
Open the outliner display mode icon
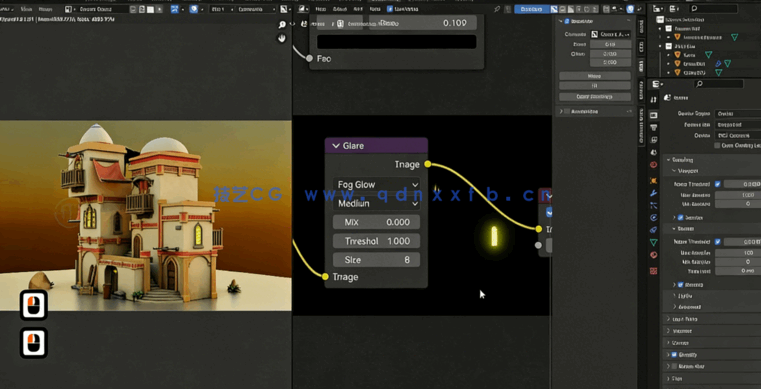(x=675, y=9)
